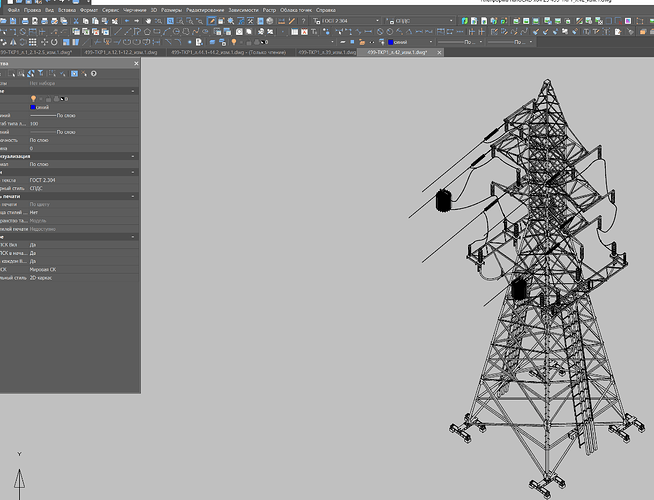
Task: Open the Вставка menu
Action: (67, 10)
